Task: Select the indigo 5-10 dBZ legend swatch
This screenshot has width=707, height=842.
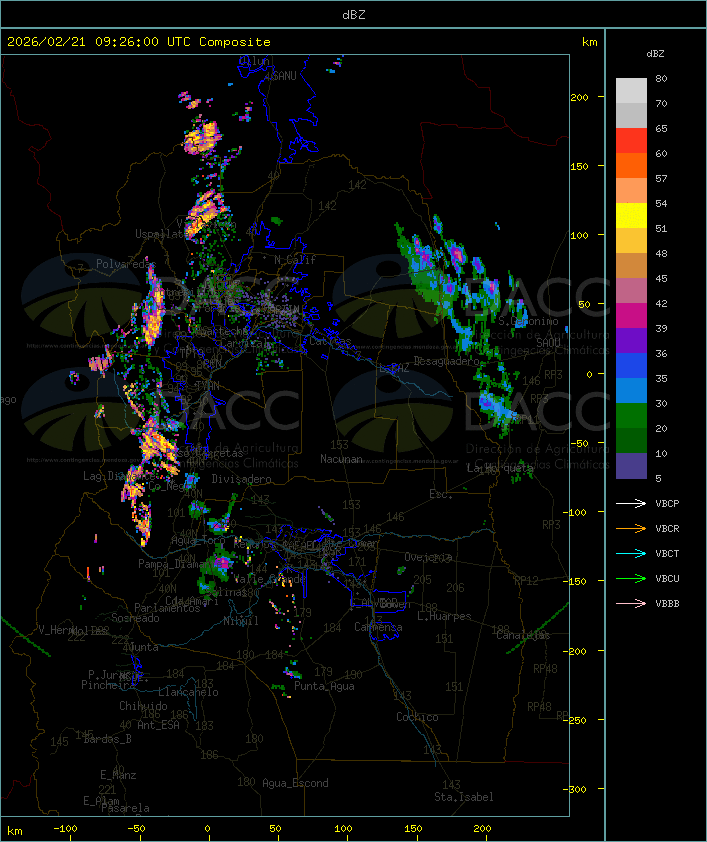Action: pos(631,466)
